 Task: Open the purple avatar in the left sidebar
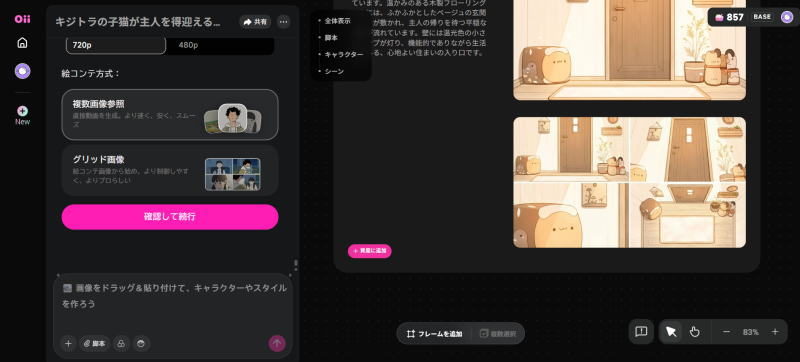point(22,71)
